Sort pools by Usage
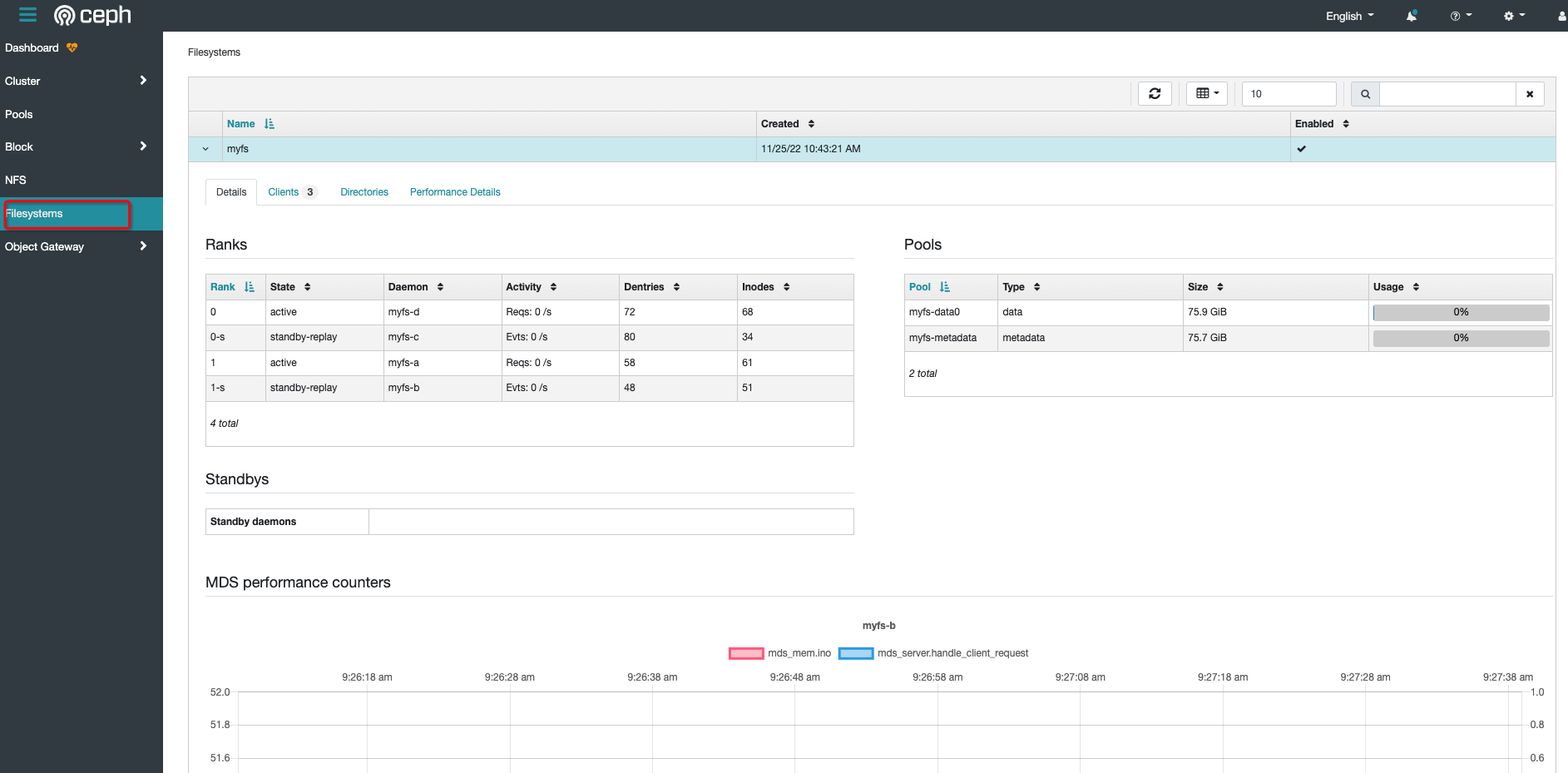The image size is (1568, 773). coord(1397,287)
